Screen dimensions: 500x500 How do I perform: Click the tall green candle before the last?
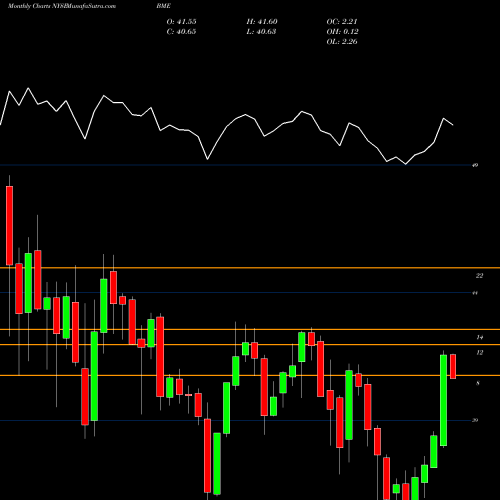443,400
